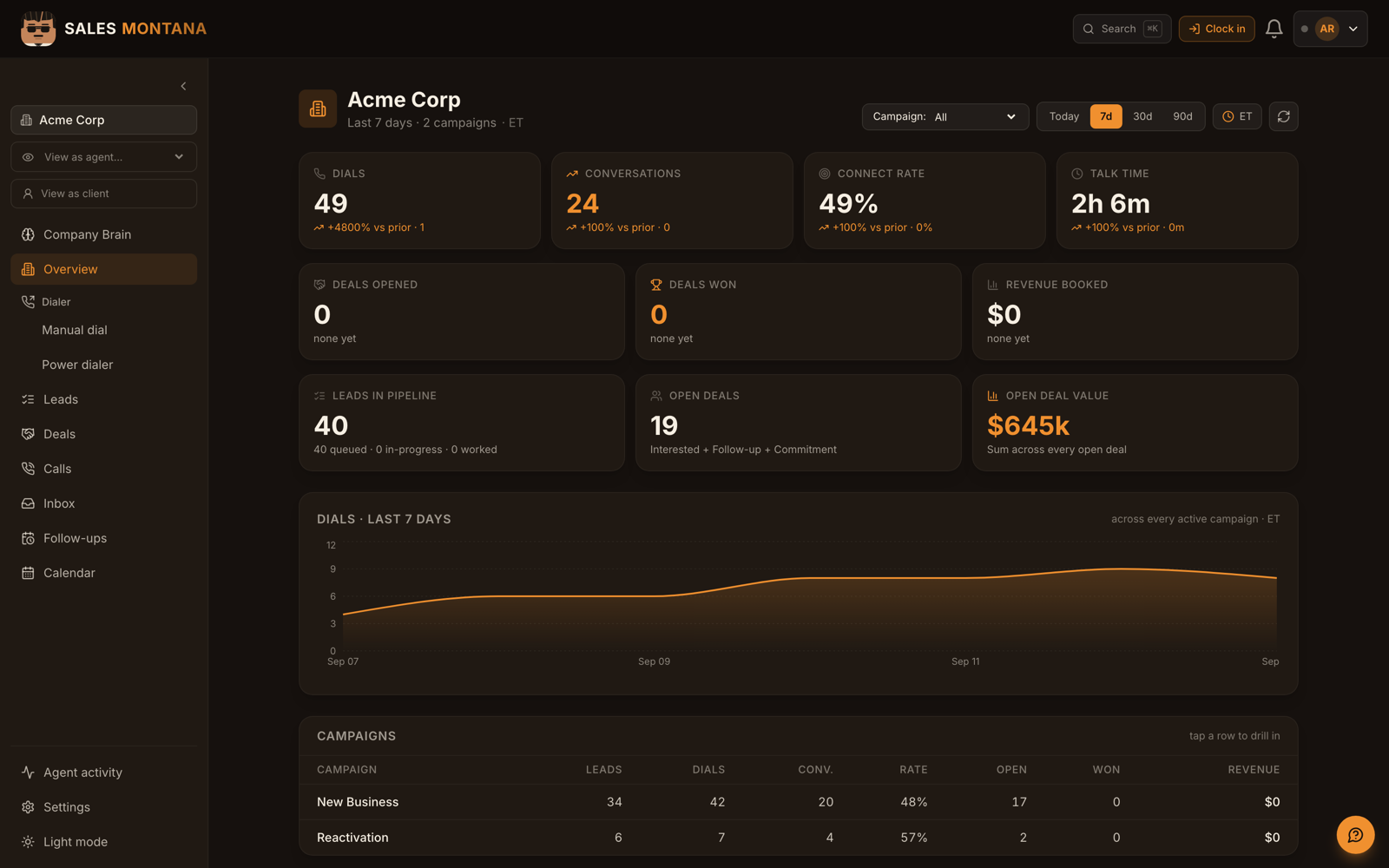Toggle the ET timezone button
This screenshot has height=868, width=1389.
[x=1237, y=116]
